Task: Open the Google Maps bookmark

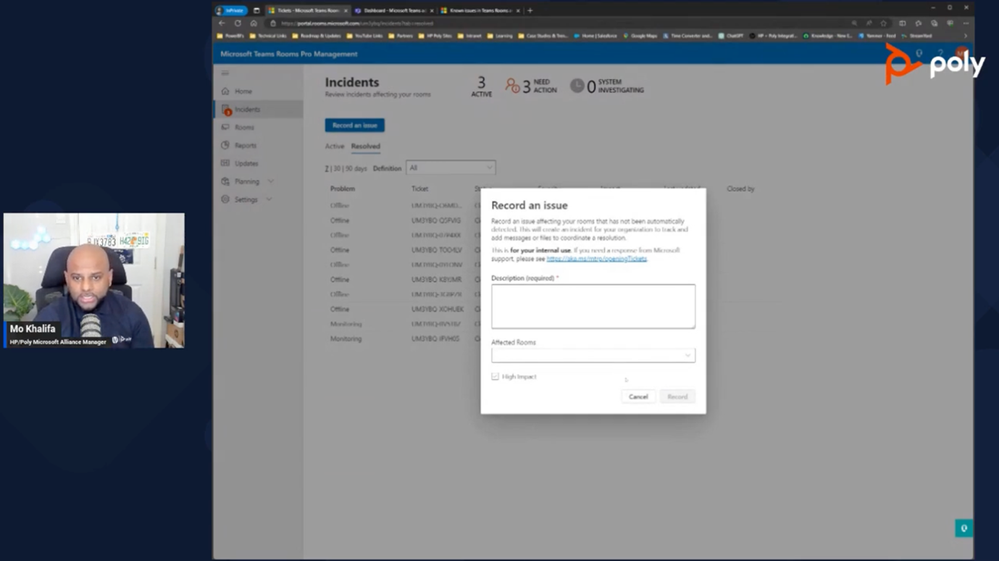Action: tap(640, 36)
